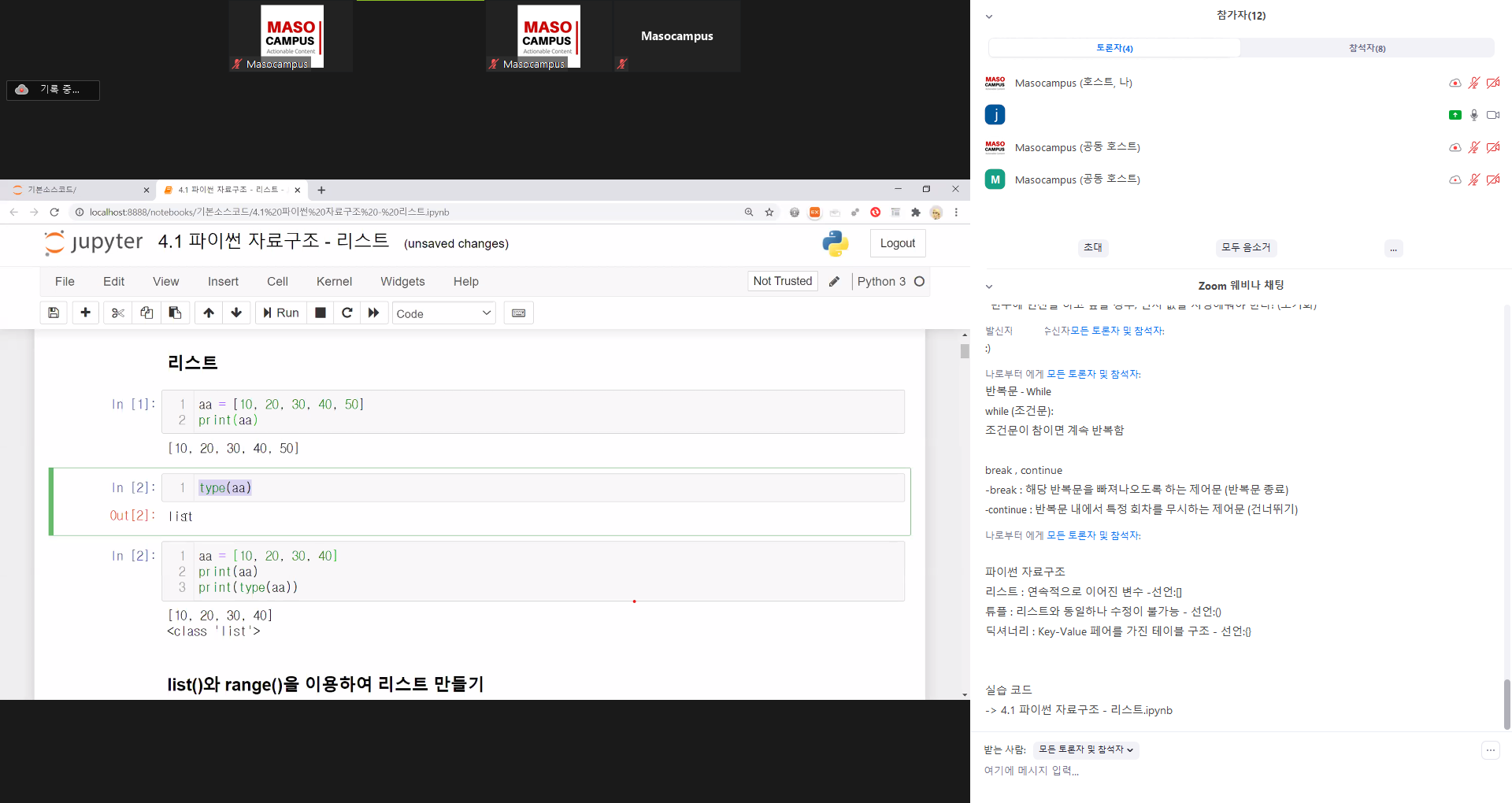Insert a cell below with plus icon
Screen dimensions: 1512x803
pos(86,313)
